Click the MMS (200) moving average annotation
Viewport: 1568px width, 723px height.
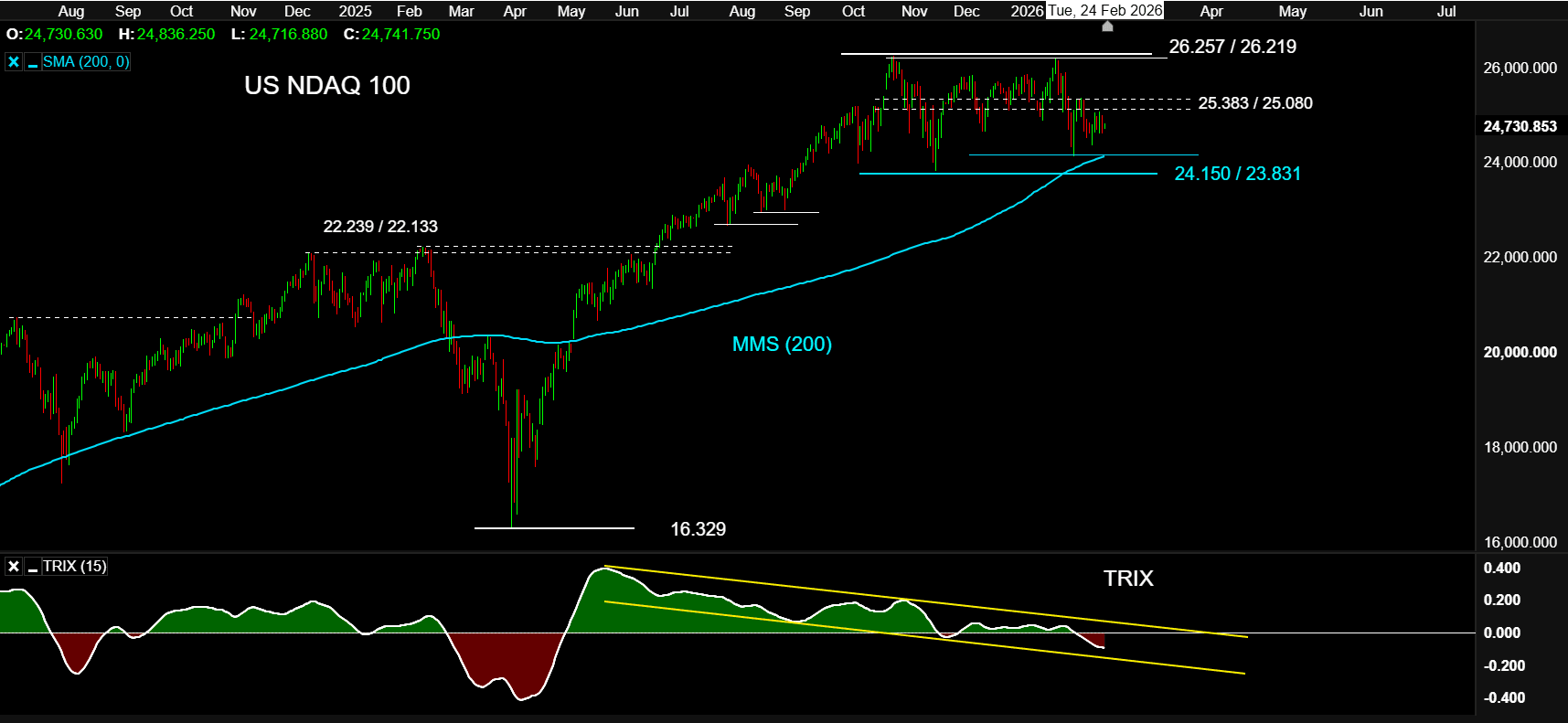click(x=782, y=345)
